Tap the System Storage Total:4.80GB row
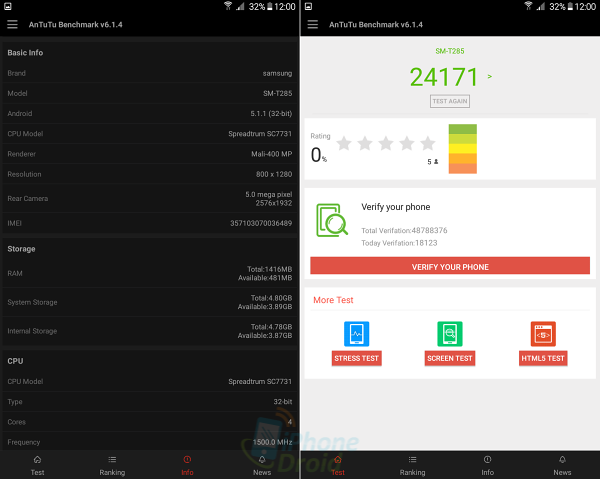The image size is (600, 479). [150, 302]
